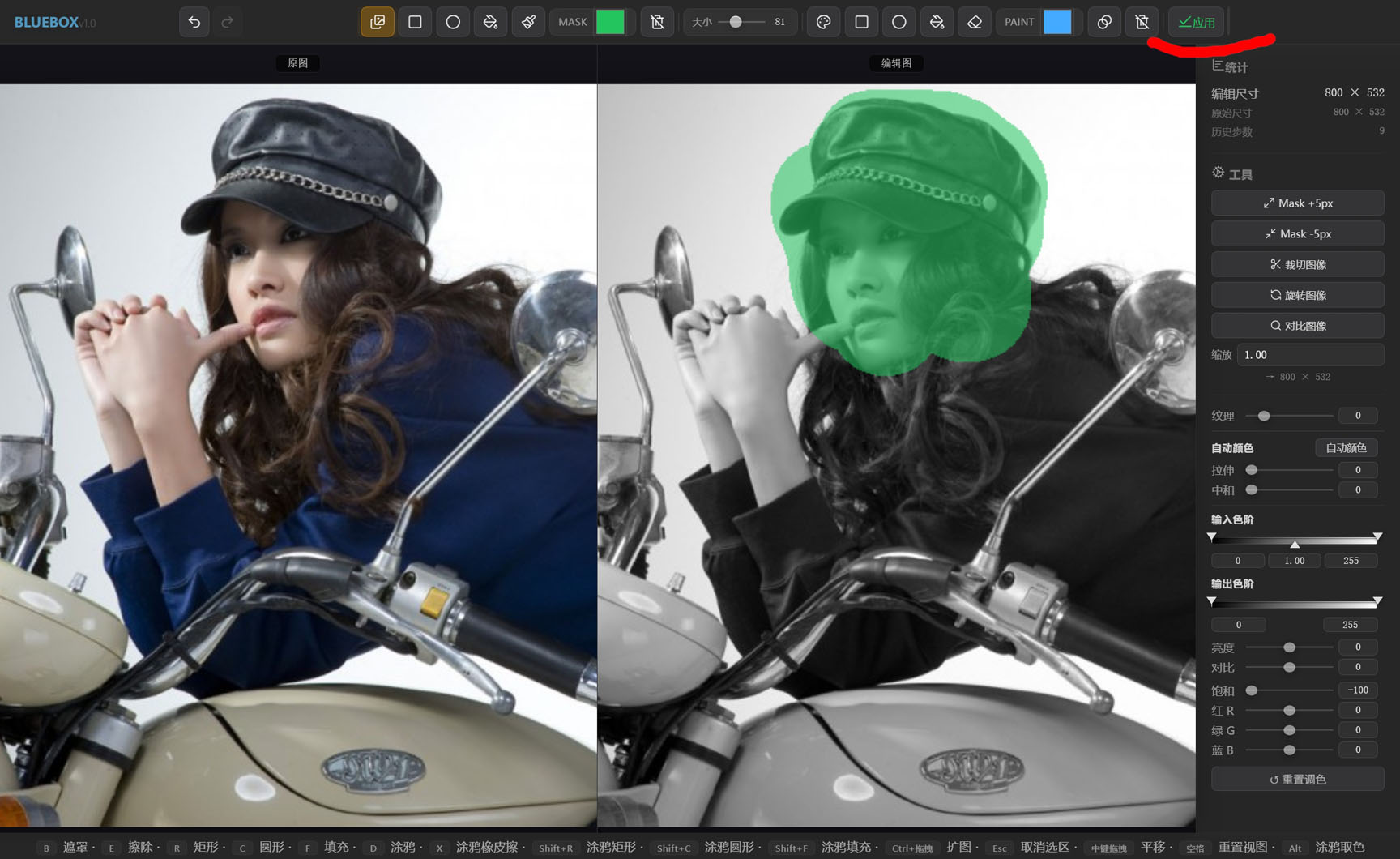Adjust the 亮度 brightness slider
Viewport: 1400px width, 859px height.
1289,647
